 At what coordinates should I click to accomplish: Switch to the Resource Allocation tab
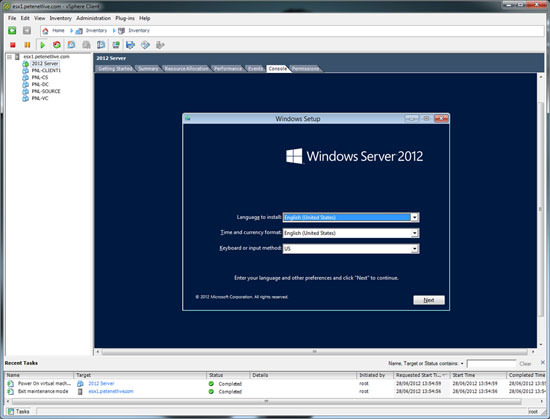(x=186, y=69)
